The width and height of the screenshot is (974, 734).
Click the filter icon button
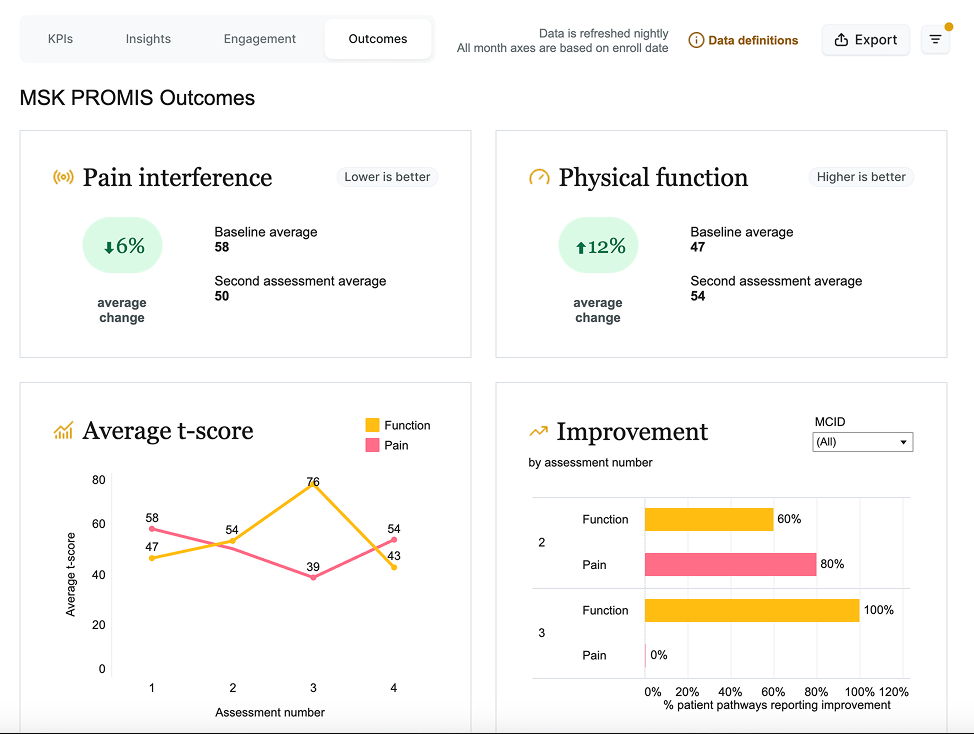tap(935, 40)
